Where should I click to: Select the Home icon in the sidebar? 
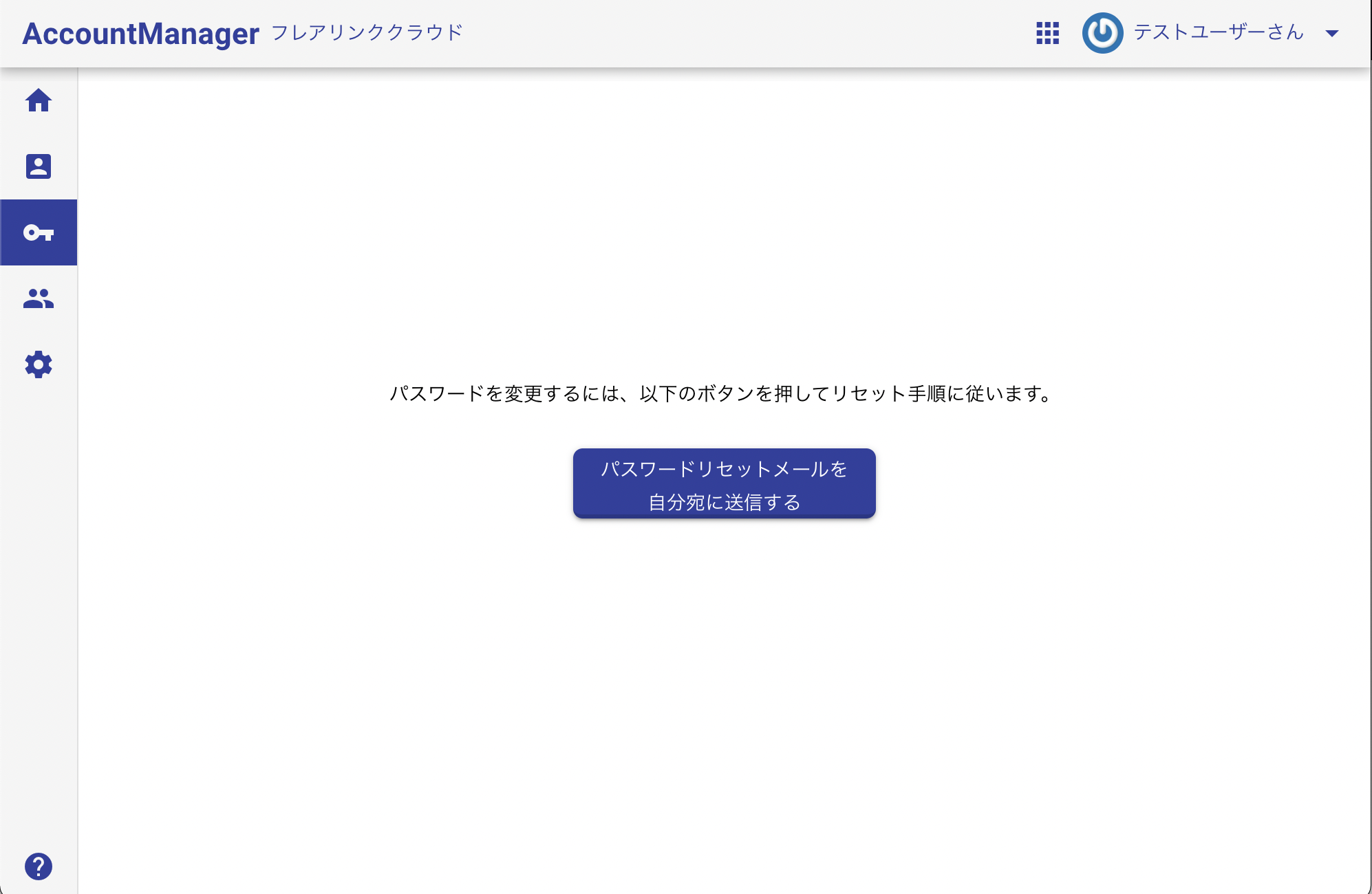[x=39, y=100]
